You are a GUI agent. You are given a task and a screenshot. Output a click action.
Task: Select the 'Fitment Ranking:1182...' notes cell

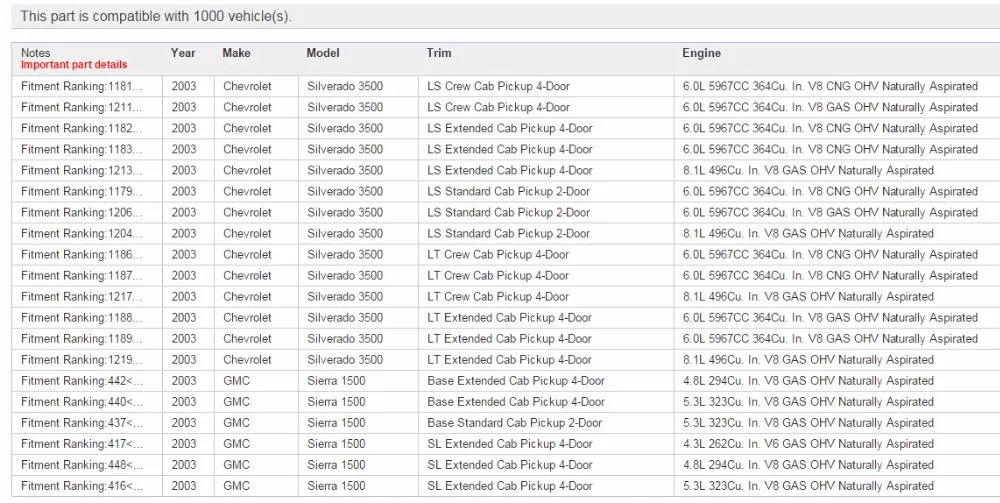tap(87, 128)
